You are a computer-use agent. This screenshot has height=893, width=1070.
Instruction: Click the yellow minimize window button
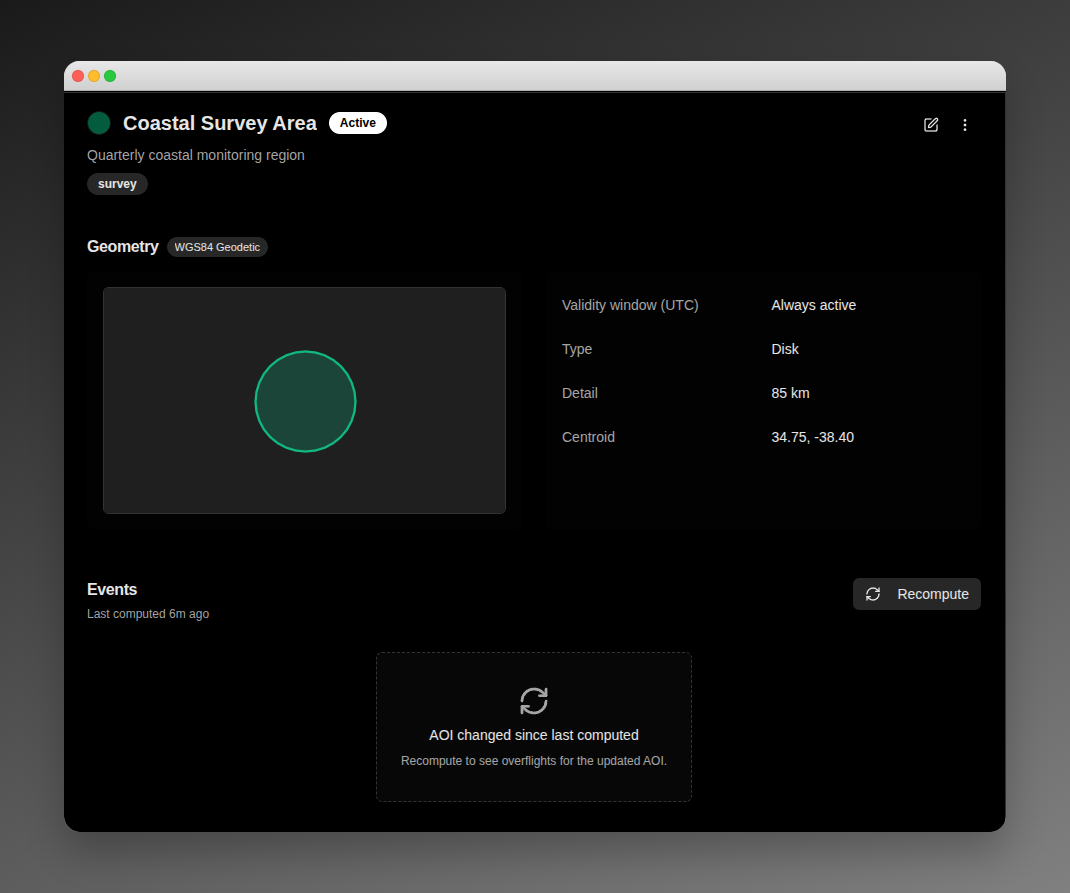[94, 76]
